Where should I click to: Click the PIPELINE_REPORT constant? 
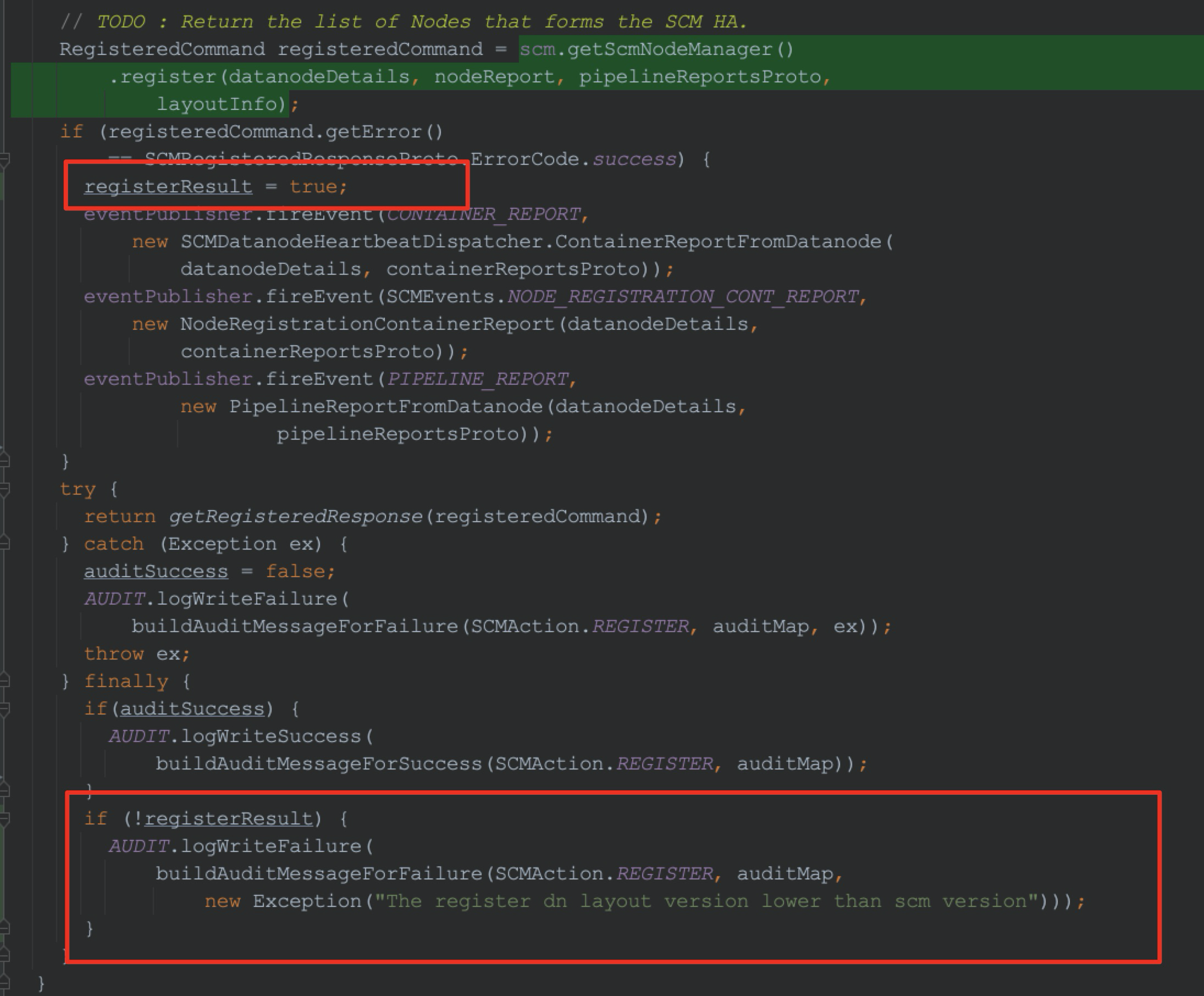478,379
